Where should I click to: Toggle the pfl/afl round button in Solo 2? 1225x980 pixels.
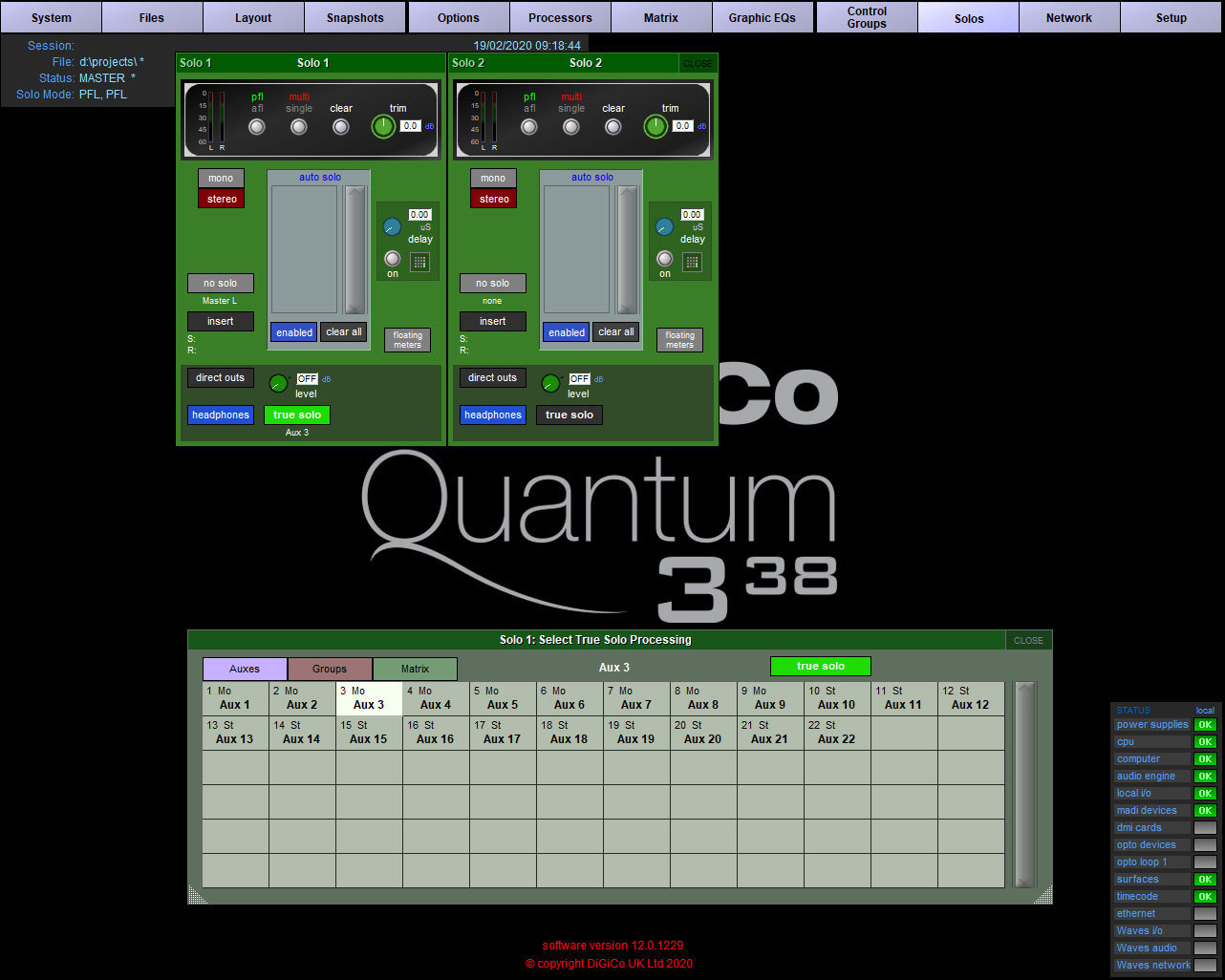point(529,127)
